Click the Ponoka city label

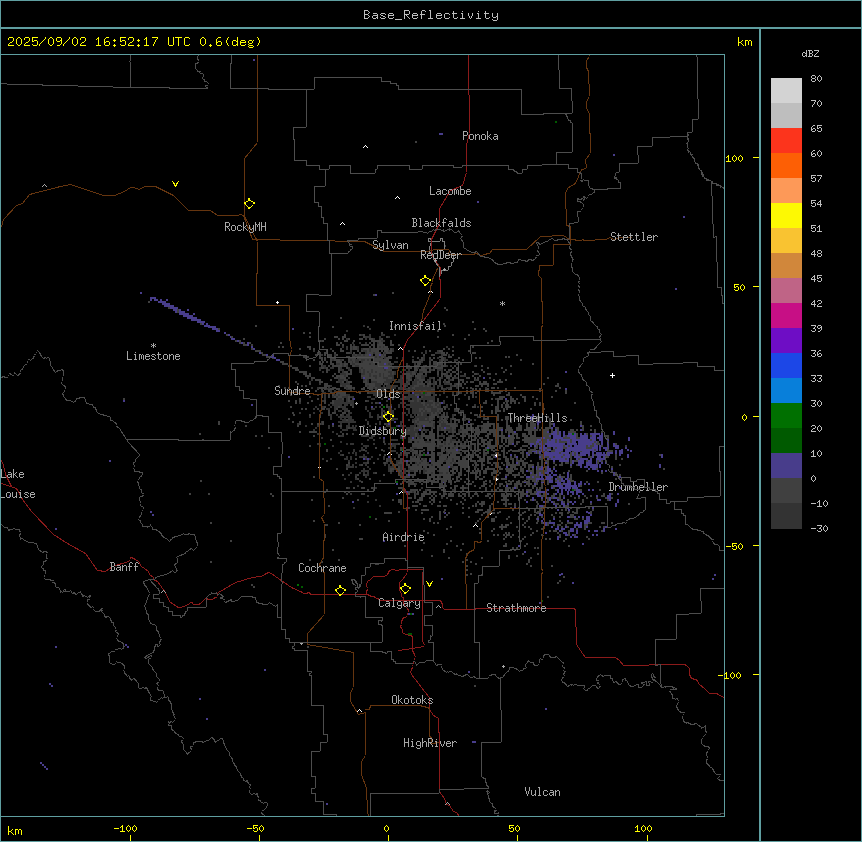(480, 136)
